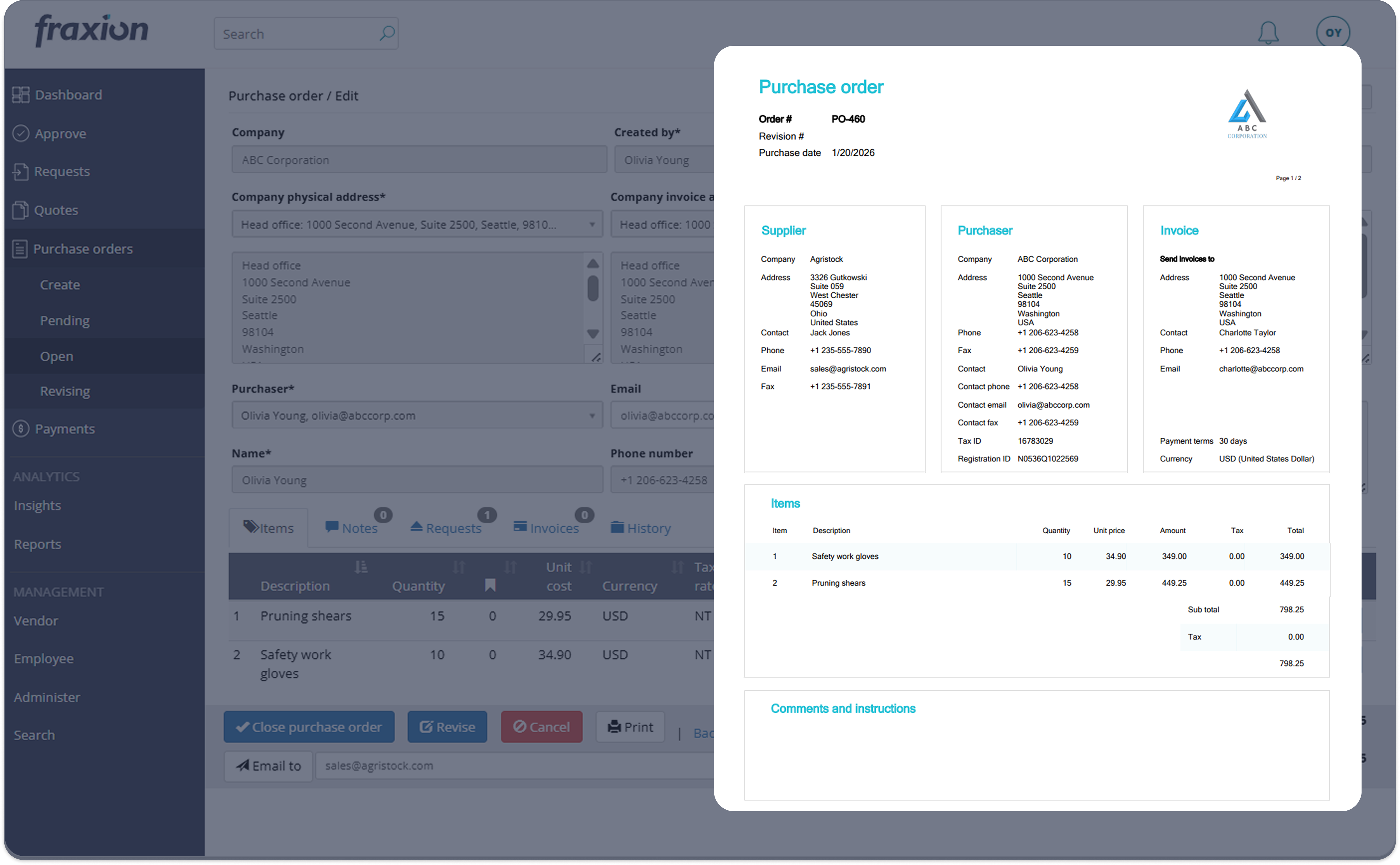Click the Dashboard sidebar icon
1400x865 pixels.
21,95
